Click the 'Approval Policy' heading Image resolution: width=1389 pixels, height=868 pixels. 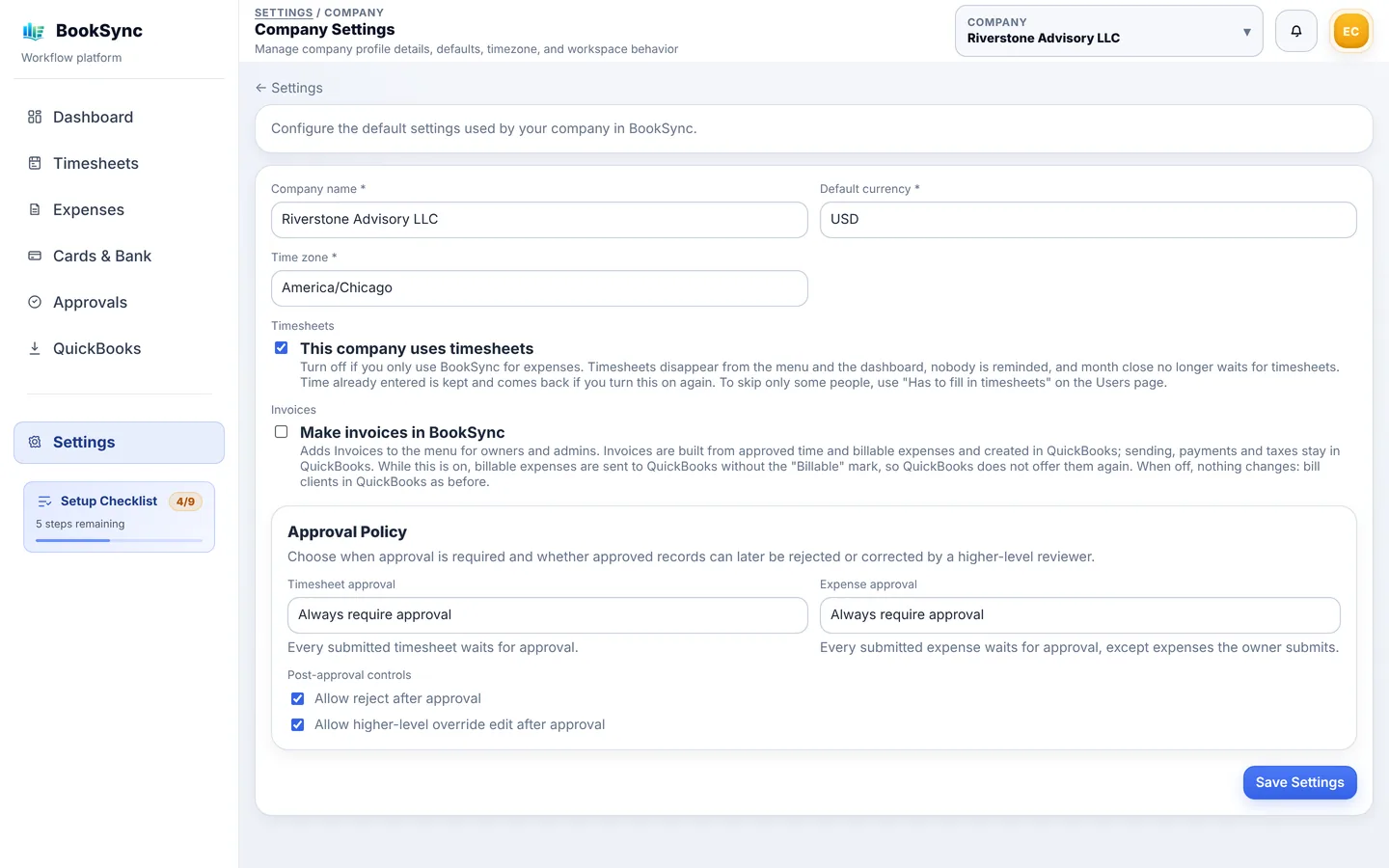tap(347, 531)
